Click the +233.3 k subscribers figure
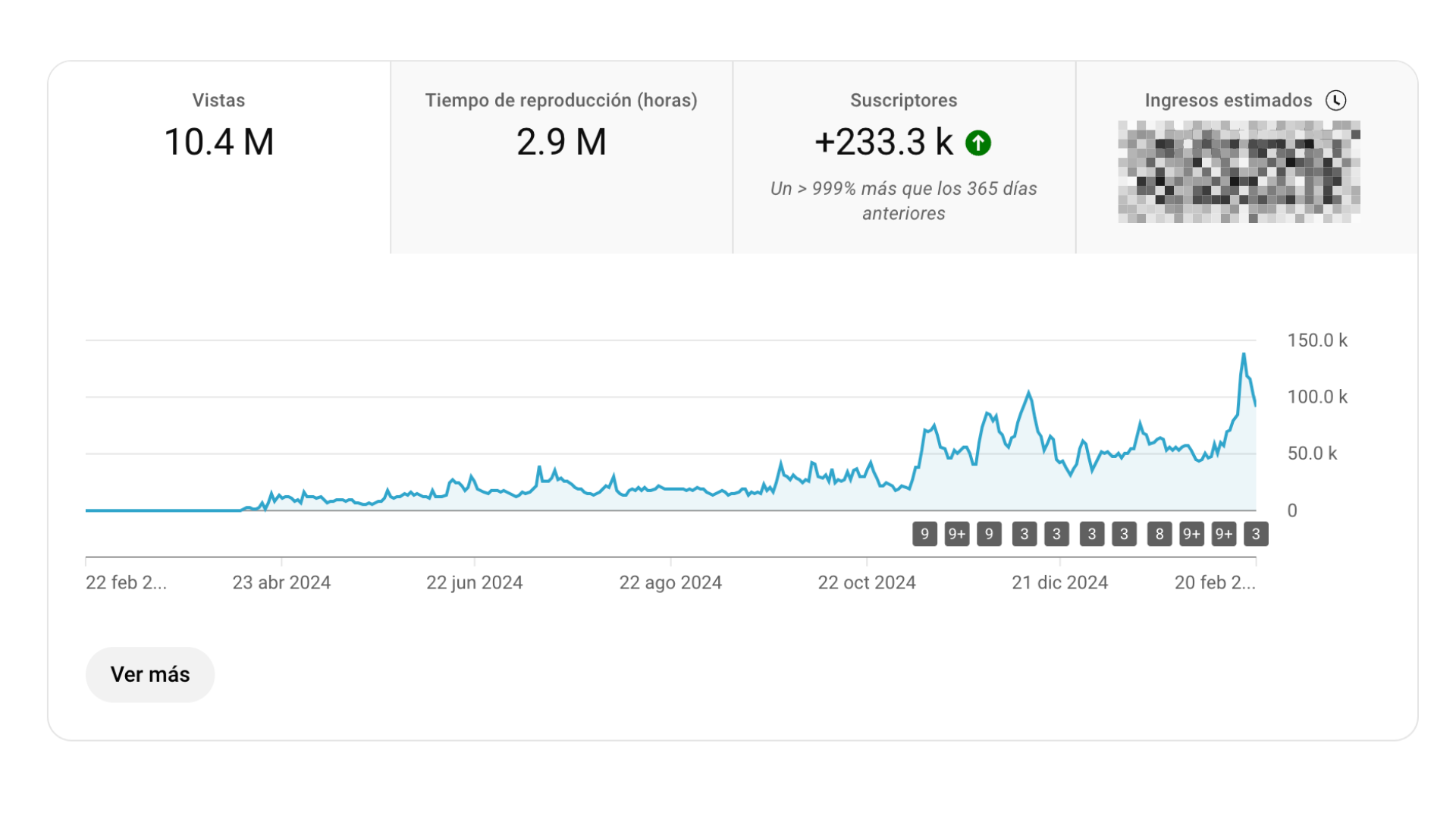Screen dimensions: 1456x819 tap(883, 143)
